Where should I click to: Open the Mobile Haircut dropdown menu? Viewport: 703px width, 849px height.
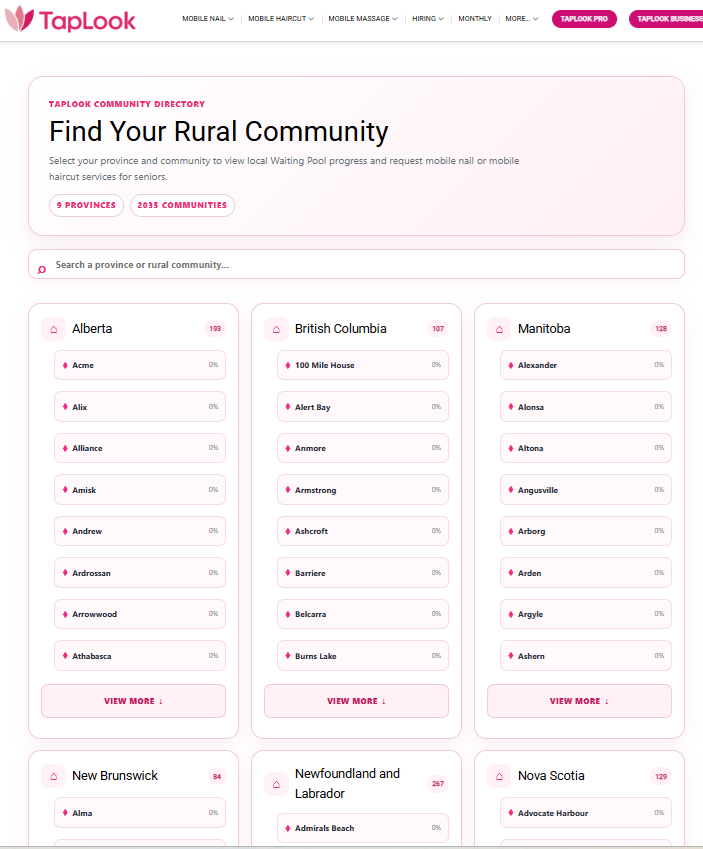[x=281, y=18]
